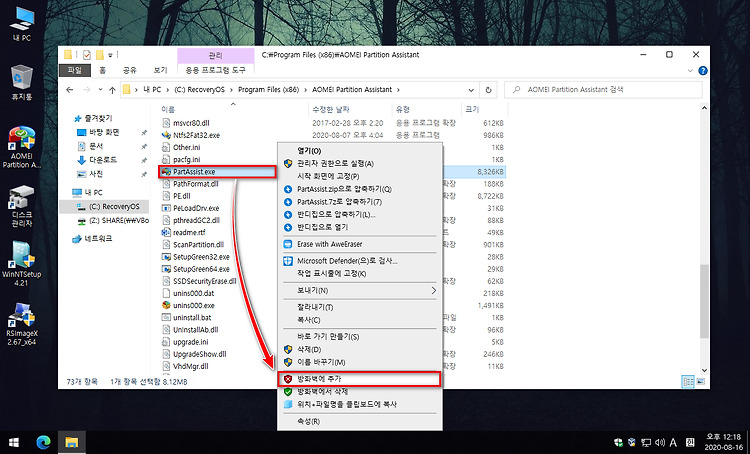Open the 공유 ribbon tab

coord(130,70)
